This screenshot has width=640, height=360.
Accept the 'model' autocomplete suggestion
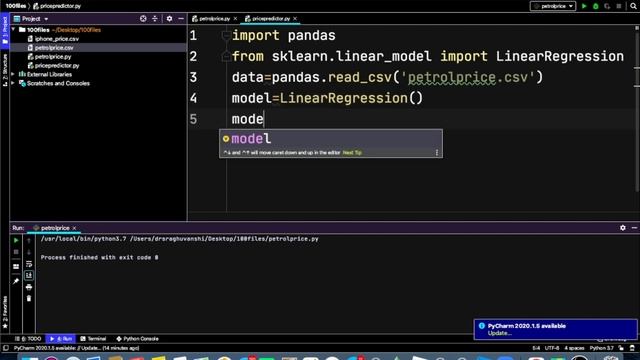click(331, 139)
